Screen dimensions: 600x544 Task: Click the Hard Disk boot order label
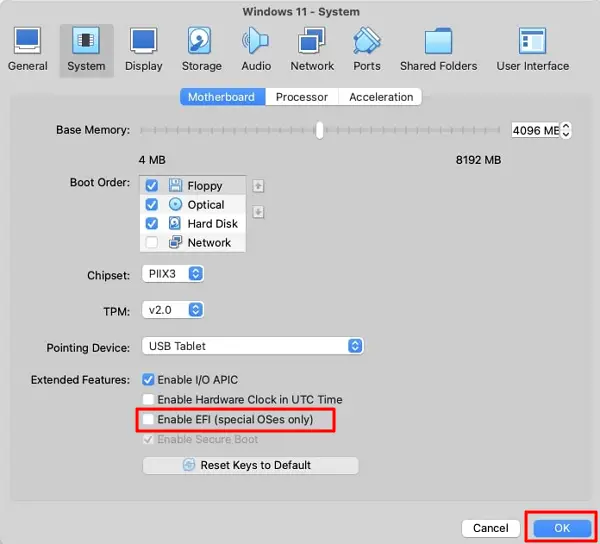coord(213,223)
